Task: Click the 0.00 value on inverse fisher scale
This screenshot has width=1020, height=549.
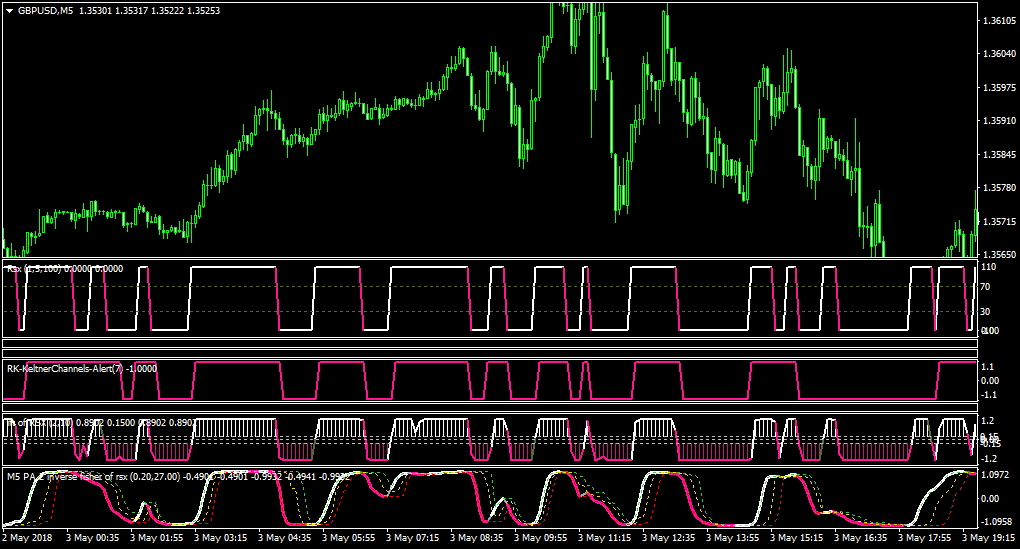Action: point(990,499)
